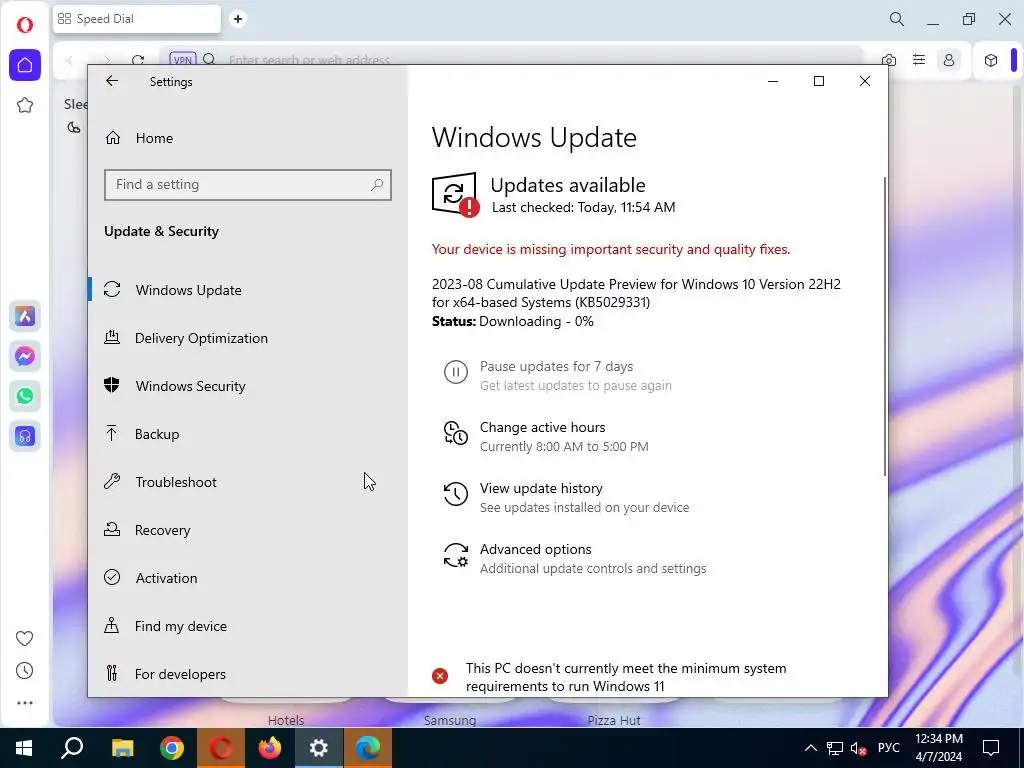The height and width of the screenshot is (768, 1024).
Task: Click the heart icon in Opera sidebar
Action: (x=24, y=638)
